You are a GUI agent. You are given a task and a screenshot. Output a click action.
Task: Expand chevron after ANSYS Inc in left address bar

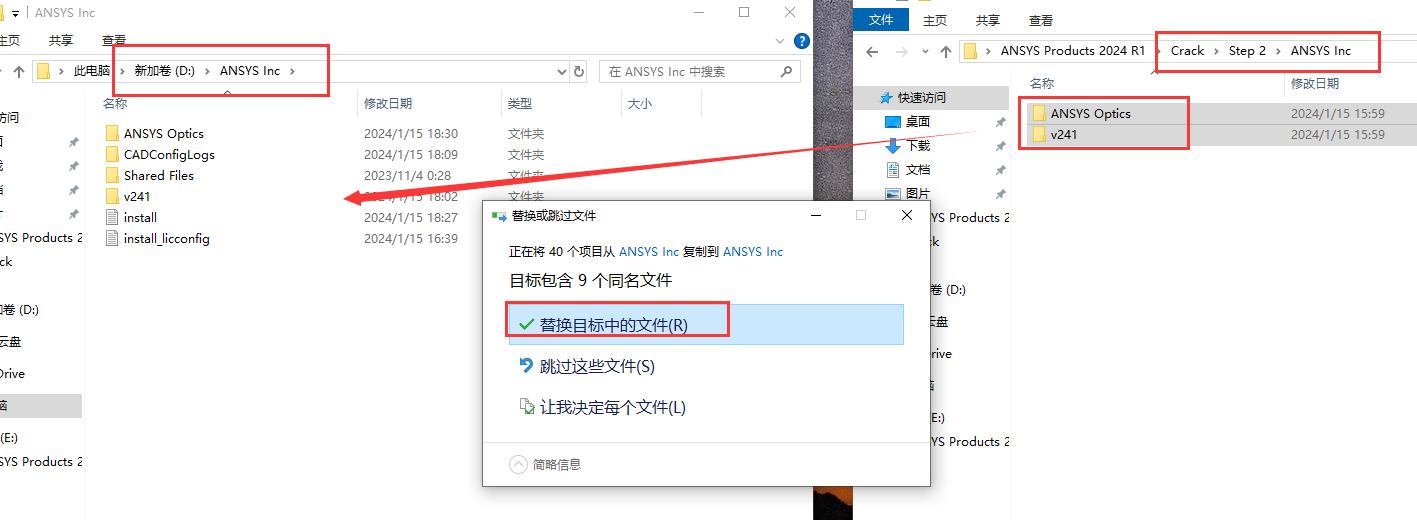(x=293, y=71)
